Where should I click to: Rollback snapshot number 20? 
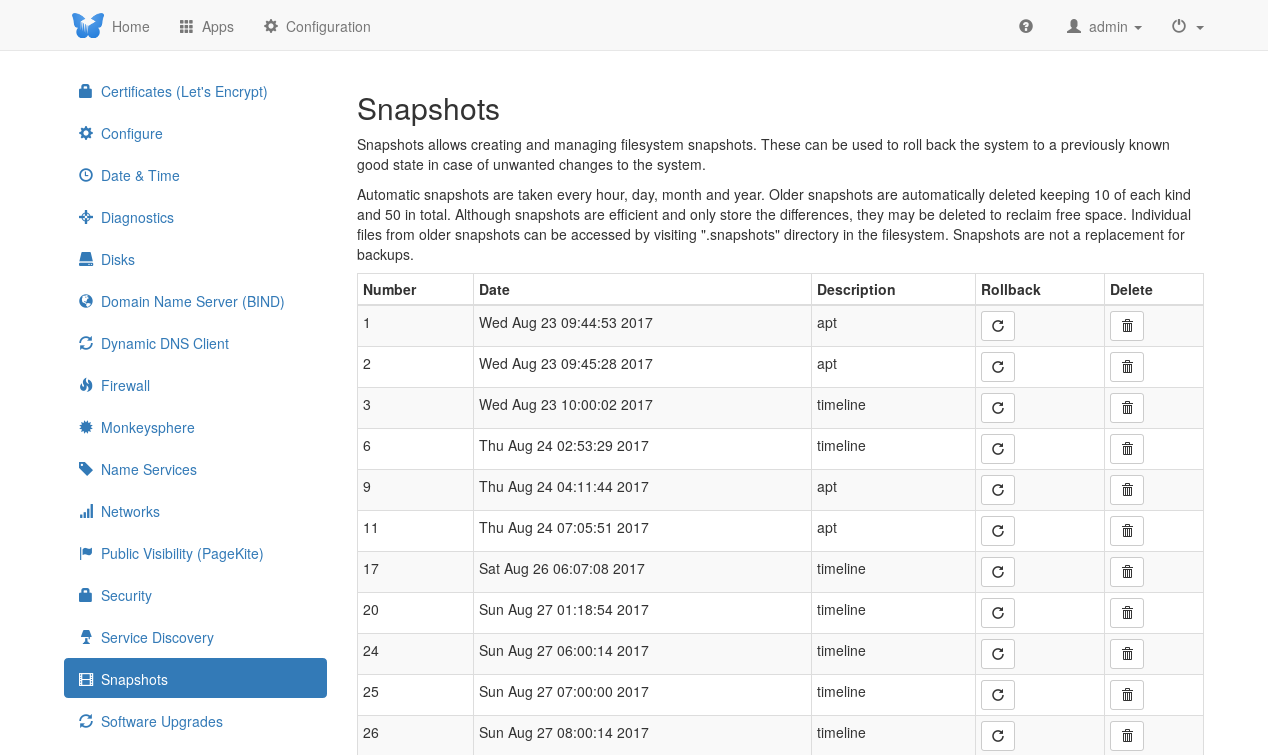coord(997,613)
